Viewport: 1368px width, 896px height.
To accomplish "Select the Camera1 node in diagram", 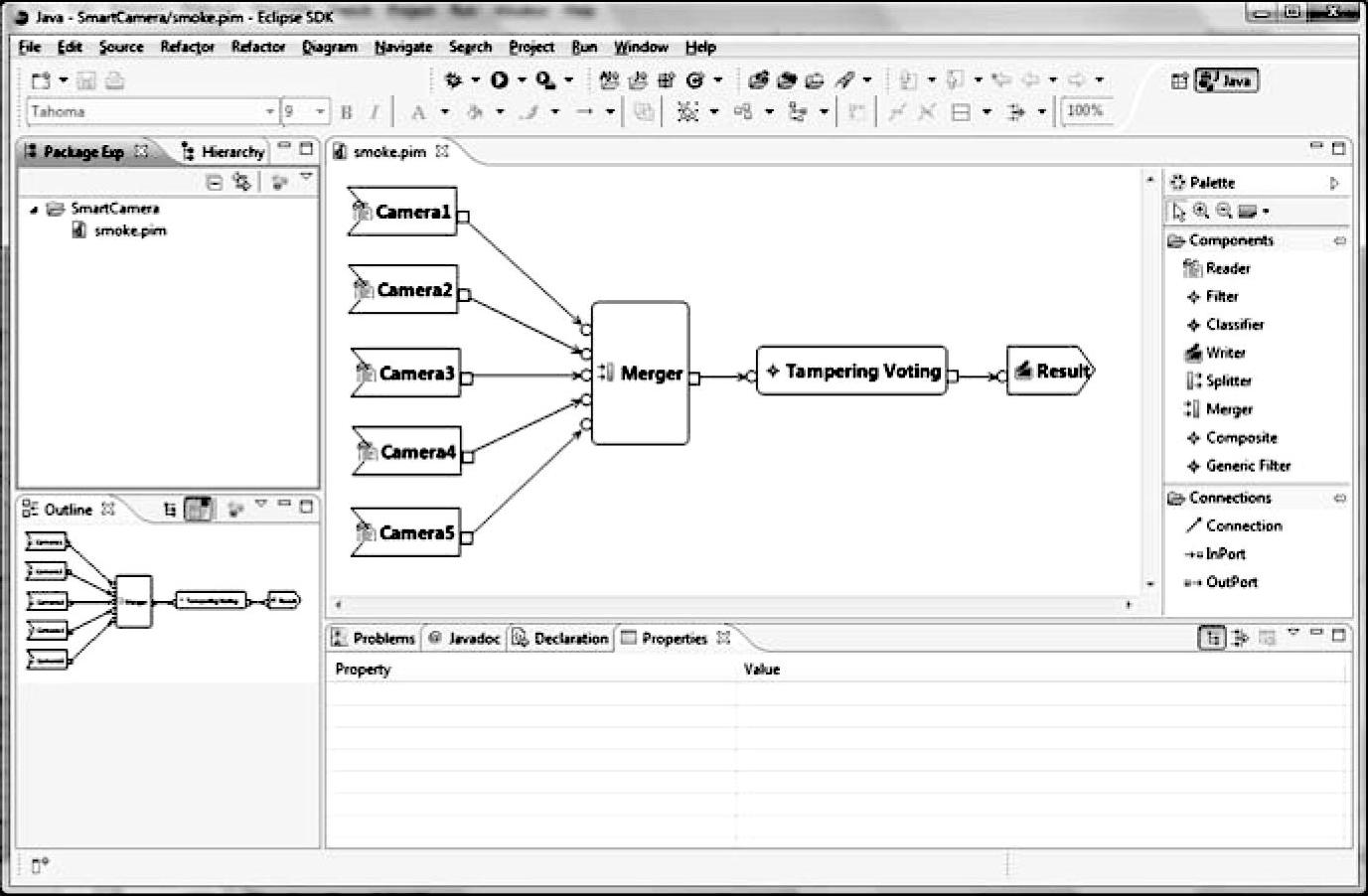I will tap(402, 212).
